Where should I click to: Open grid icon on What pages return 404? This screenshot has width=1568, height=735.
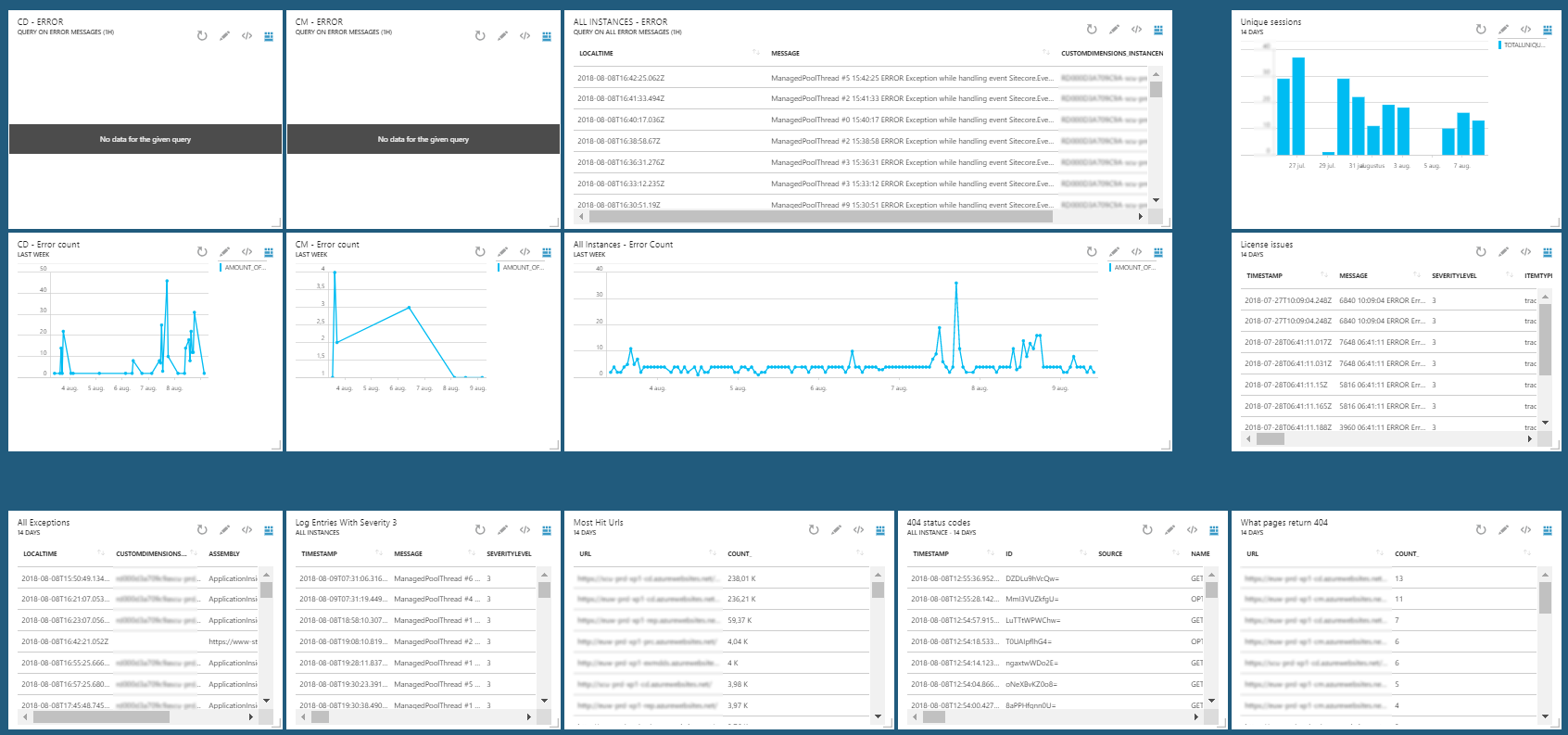pos(1547,530)
